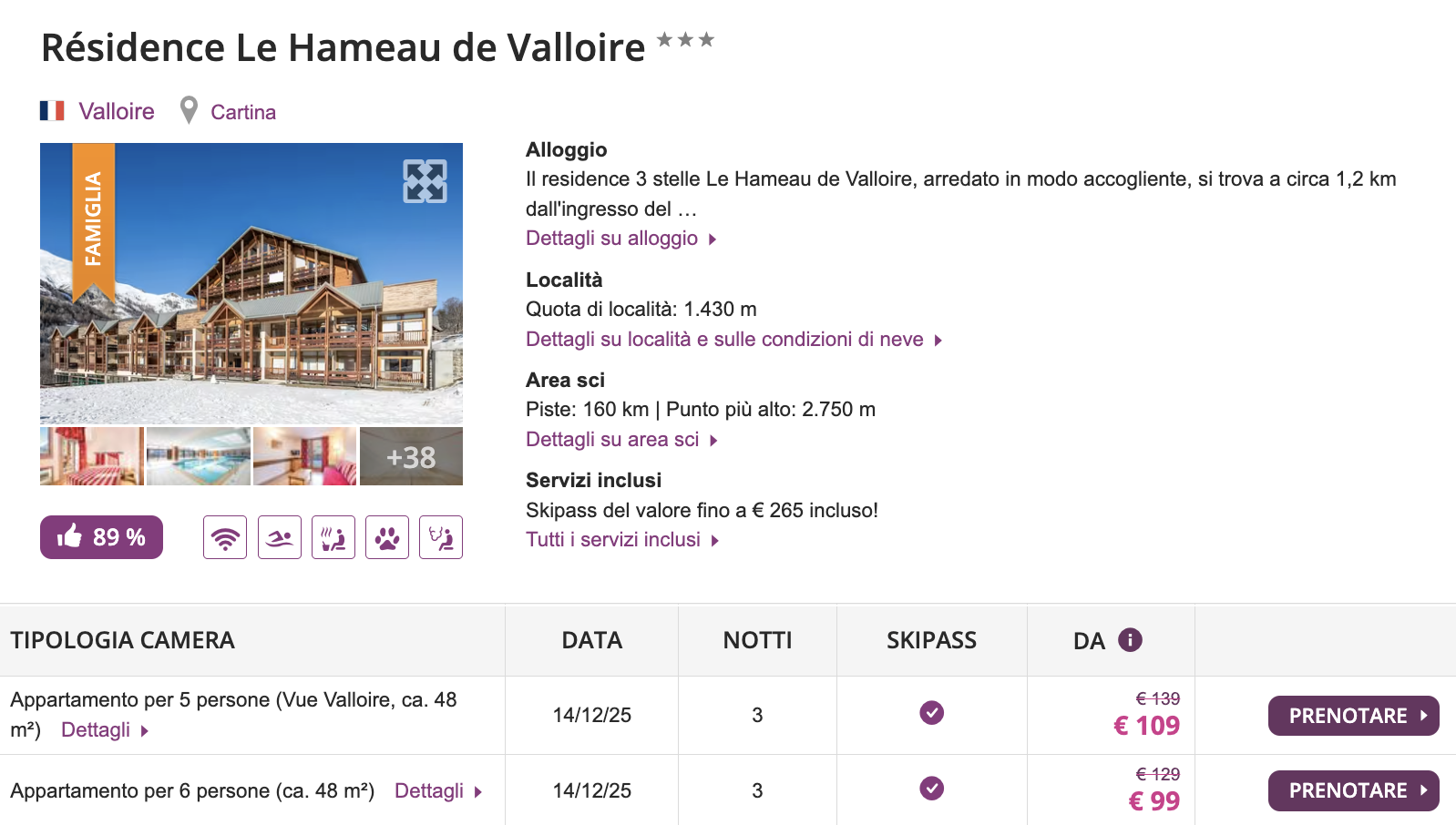Click the info icon next to DA
This screenshot has width=1456, height=825.
[x=1130, y=640]
